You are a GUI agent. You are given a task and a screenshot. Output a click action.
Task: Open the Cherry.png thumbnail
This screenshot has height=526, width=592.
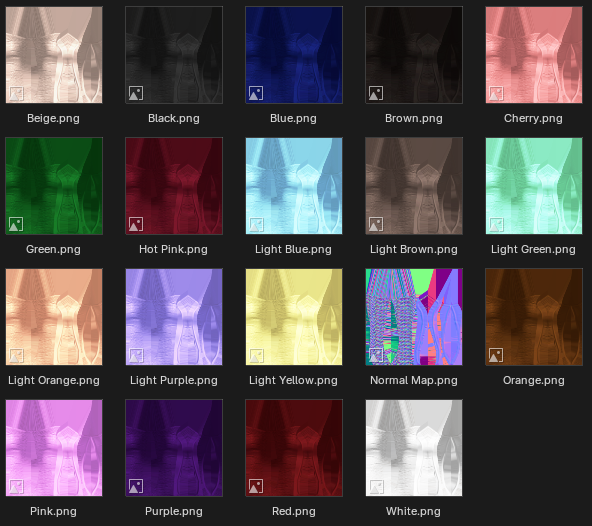pos(534,55)
